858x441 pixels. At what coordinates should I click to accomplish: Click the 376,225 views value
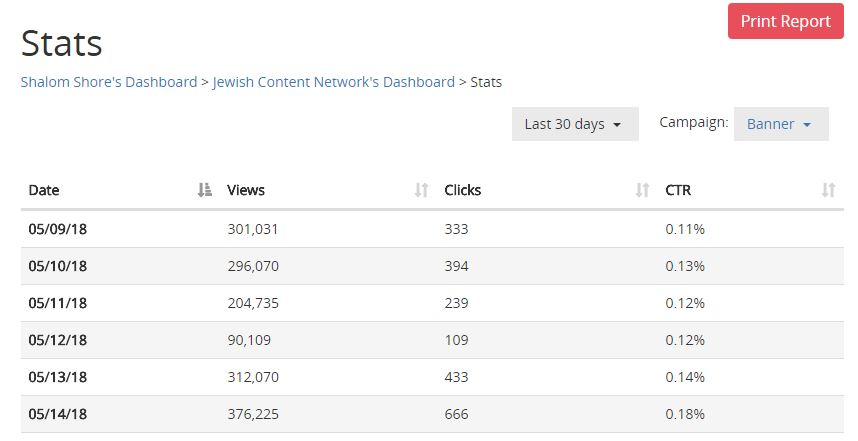click(x=253, y=414)
